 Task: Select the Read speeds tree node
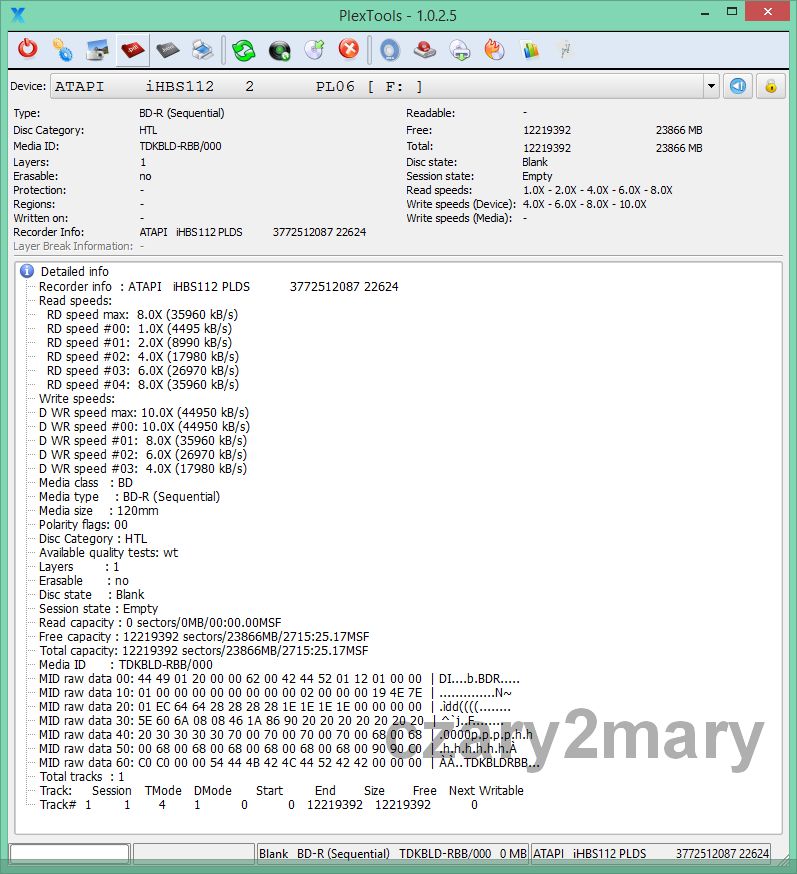point(75,300)
